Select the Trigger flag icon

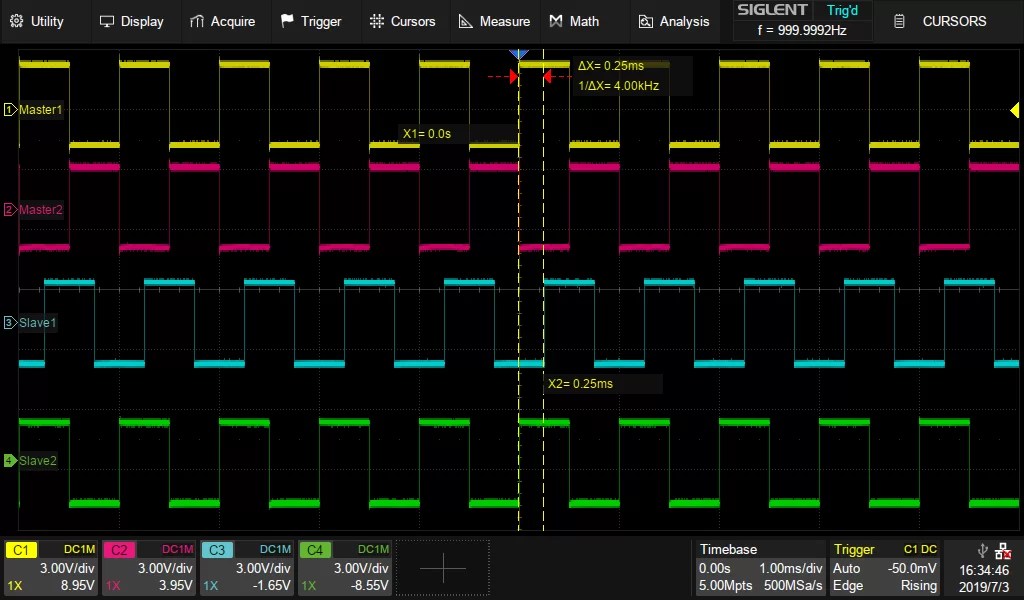click(x=287, y=20)
